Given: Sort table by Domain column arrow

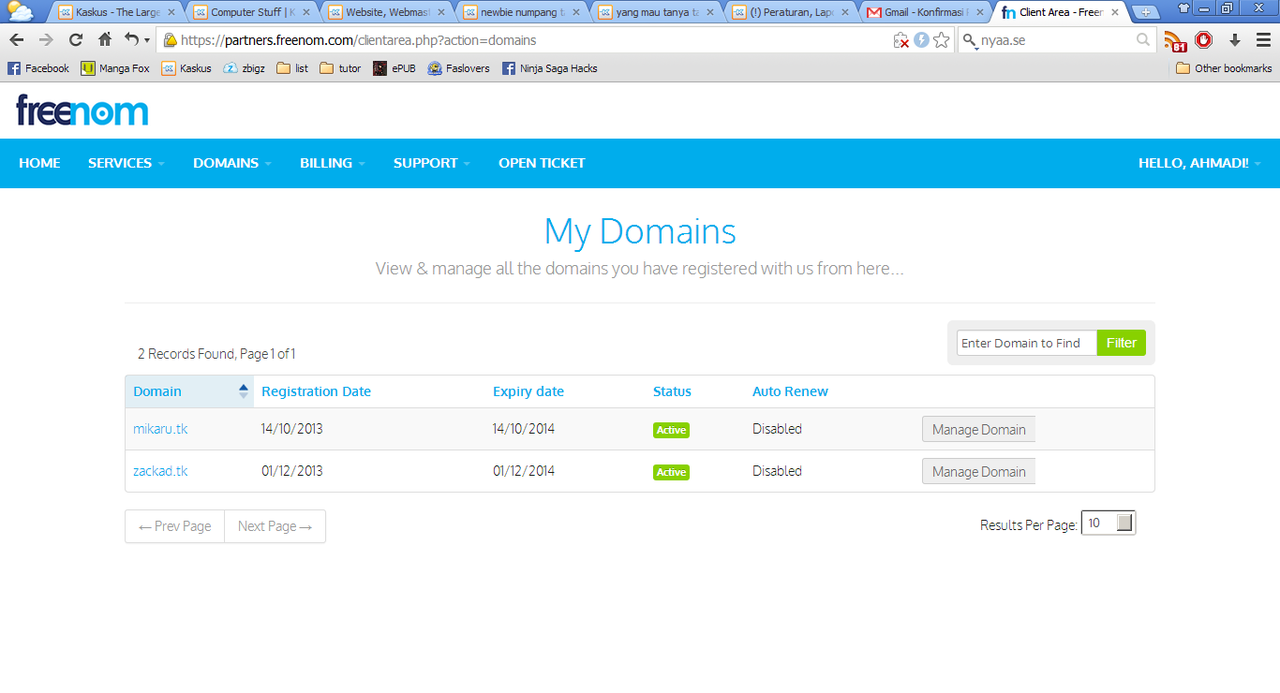Looking at the screenshot, I should point(243,392).
